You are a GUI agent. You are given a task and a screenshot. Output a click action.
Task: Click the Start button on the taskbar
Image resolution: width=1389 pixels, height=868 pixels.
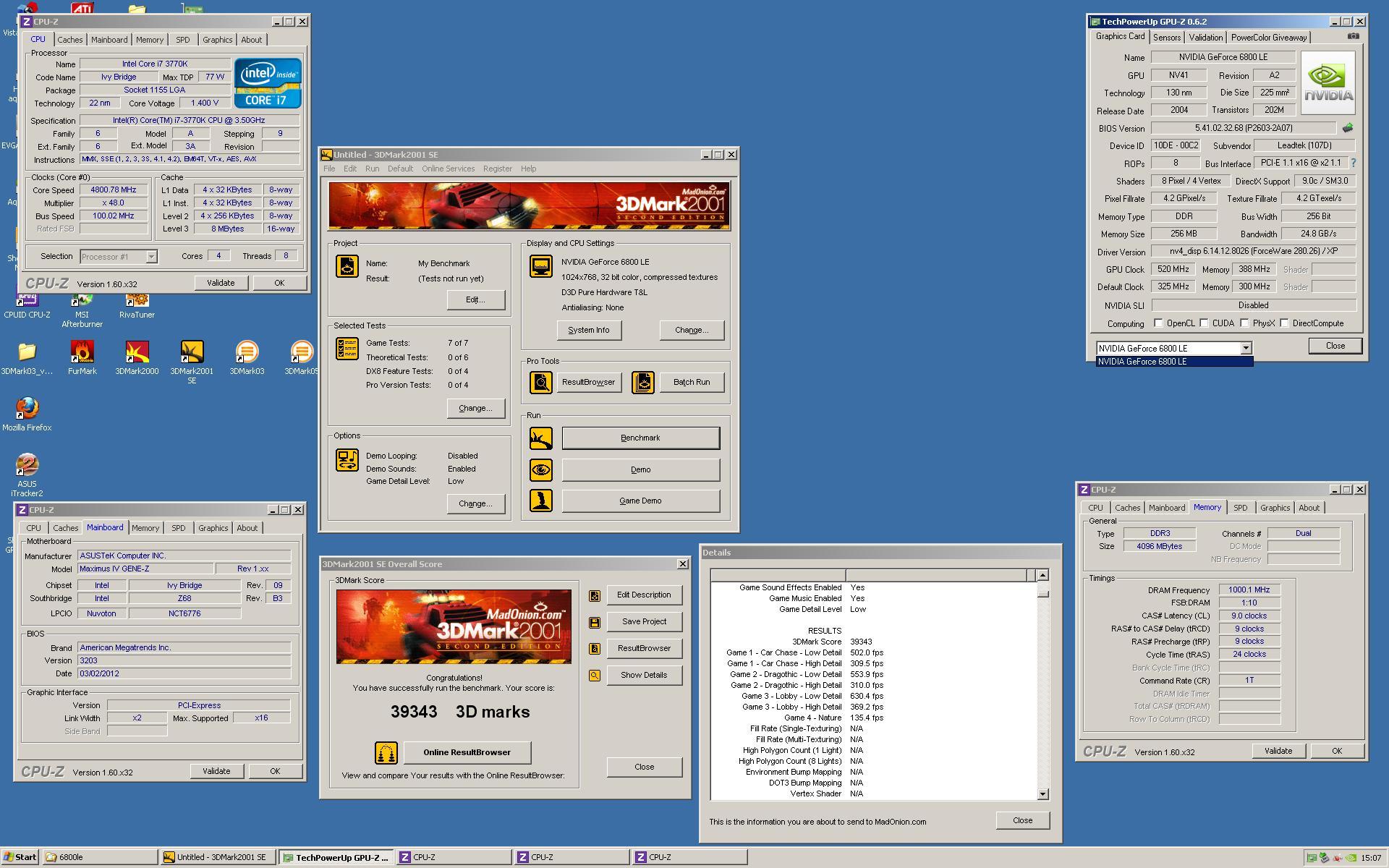(20, 857)
